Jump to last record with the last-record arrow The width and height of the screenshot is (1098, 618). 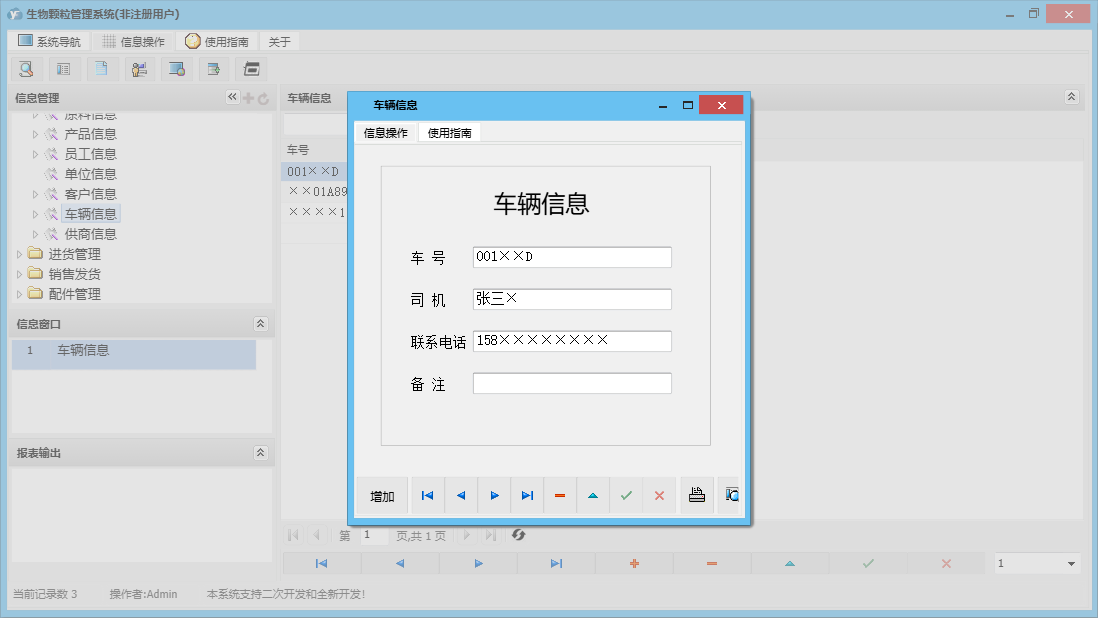click(527, 494)
